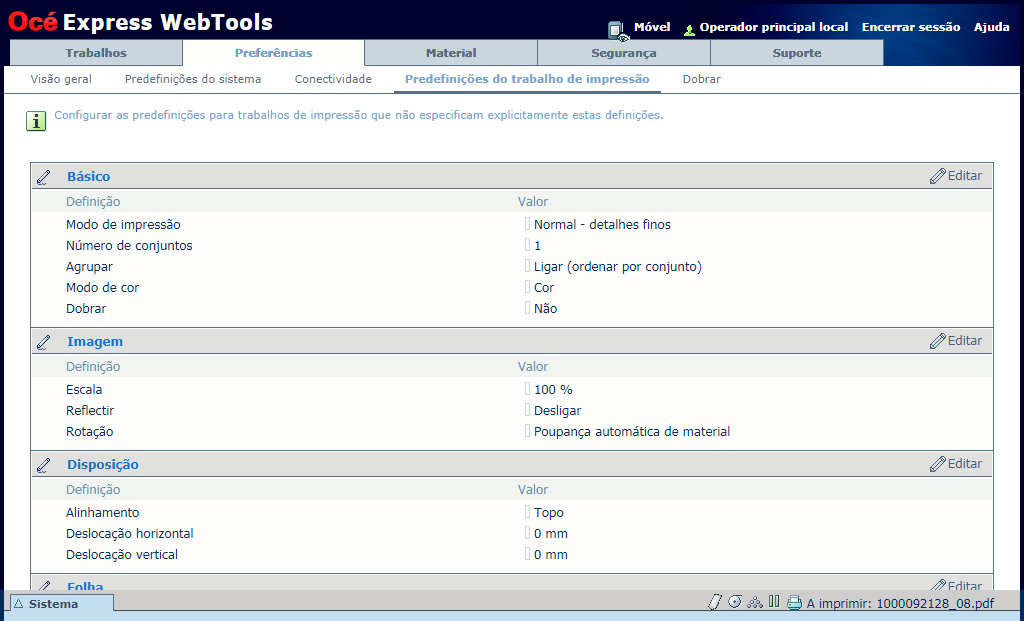
Task: Click the printer icon in status bar
Action: tap(794, 603)
